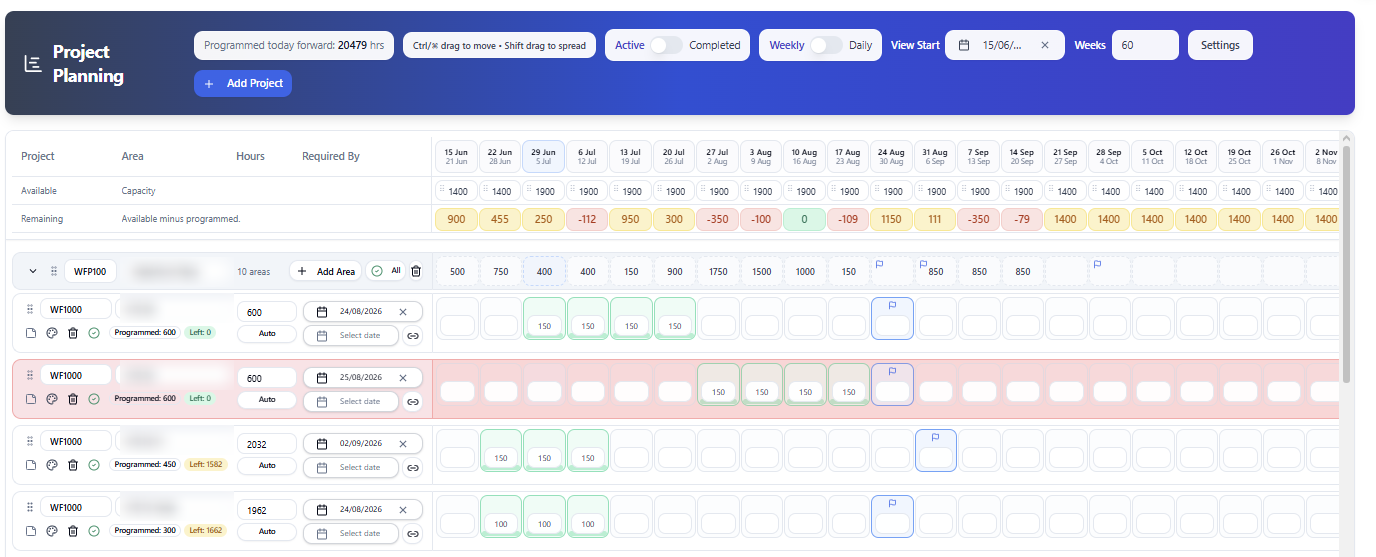Toggle Auto on the 1962 hours row
1376x557 pixels.
[267, 531]
